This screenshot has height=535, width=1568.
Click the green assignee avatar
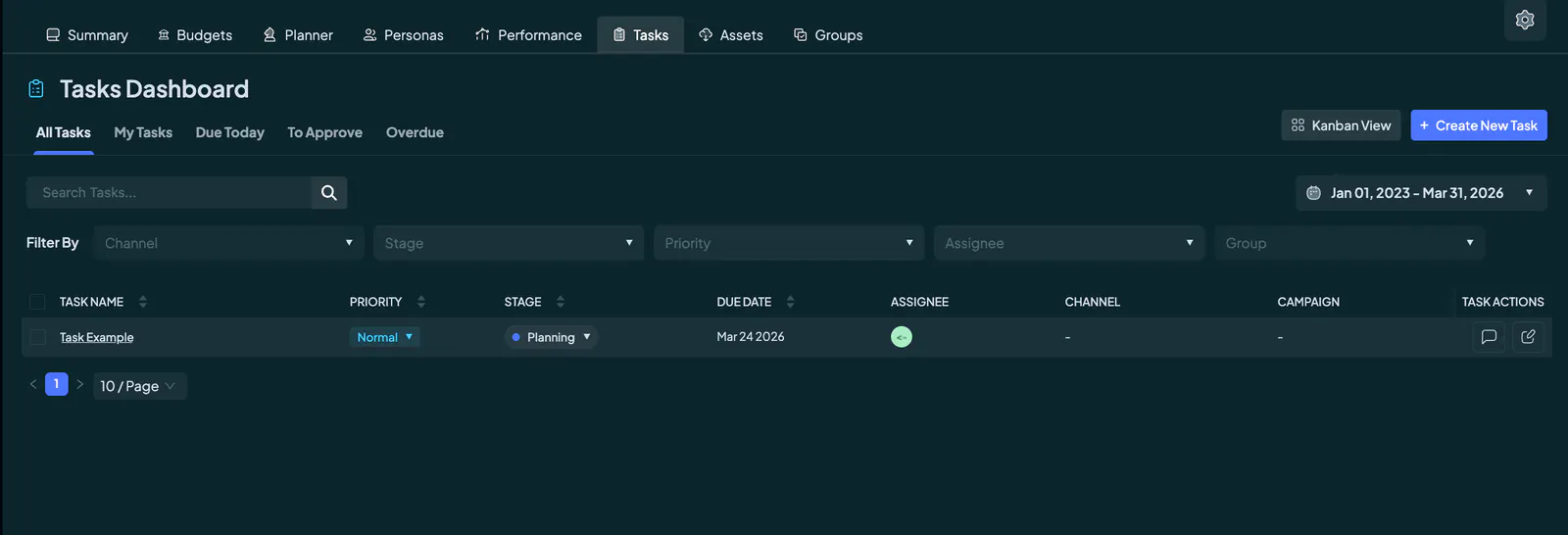tap(902, 337)
